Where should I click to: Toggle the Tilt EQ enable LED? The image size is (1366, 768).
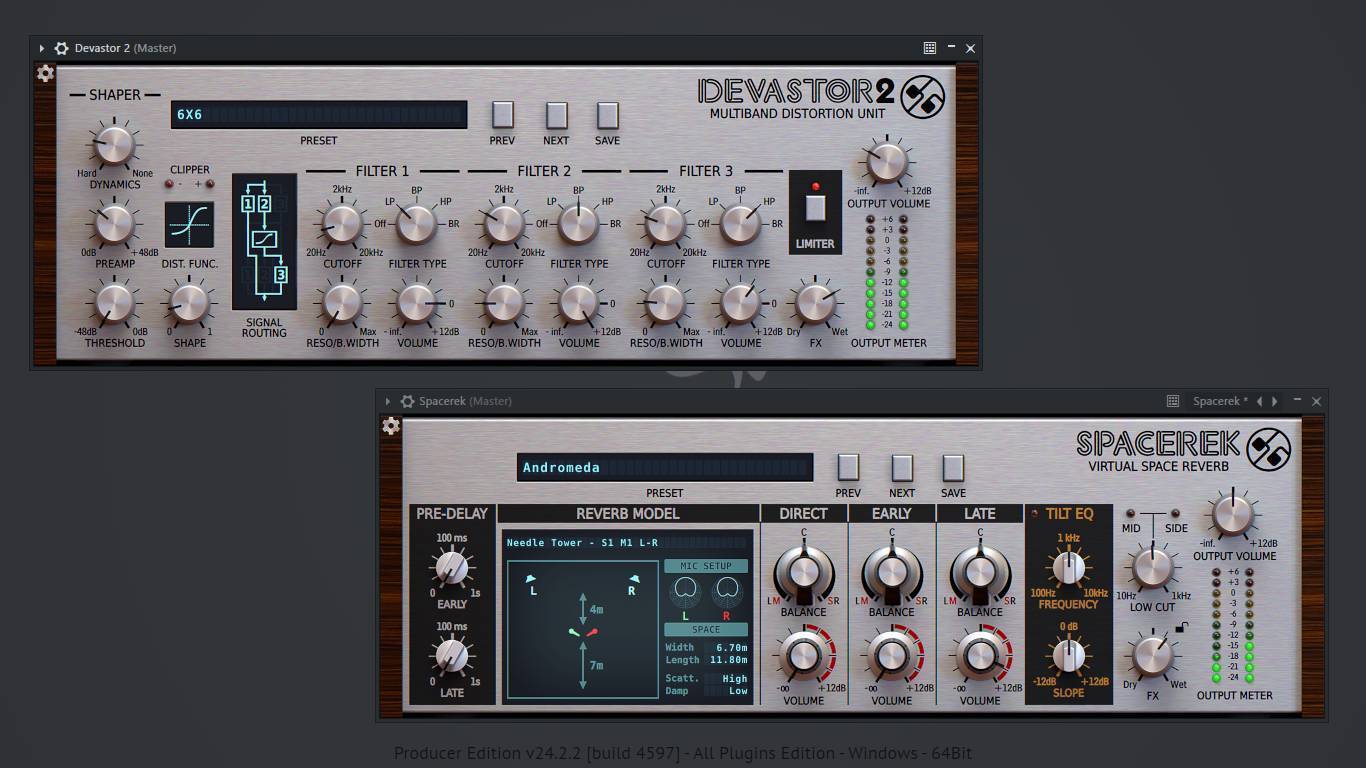tap(1036, 514)
